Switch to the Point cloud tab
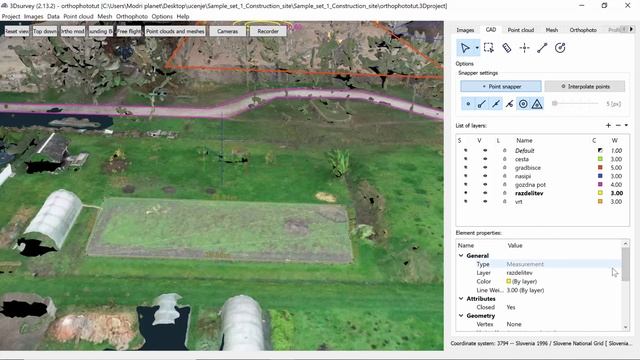Image resolution: width=640 pixels, height=360 pixels. 520,30
